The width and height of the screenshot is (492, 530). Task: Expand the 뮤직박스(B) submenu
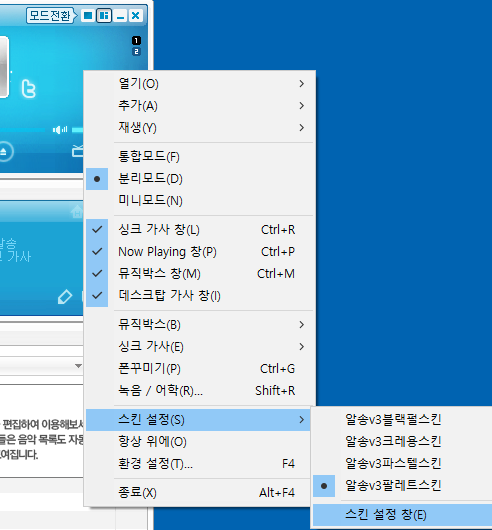click(x=199, y=324)
